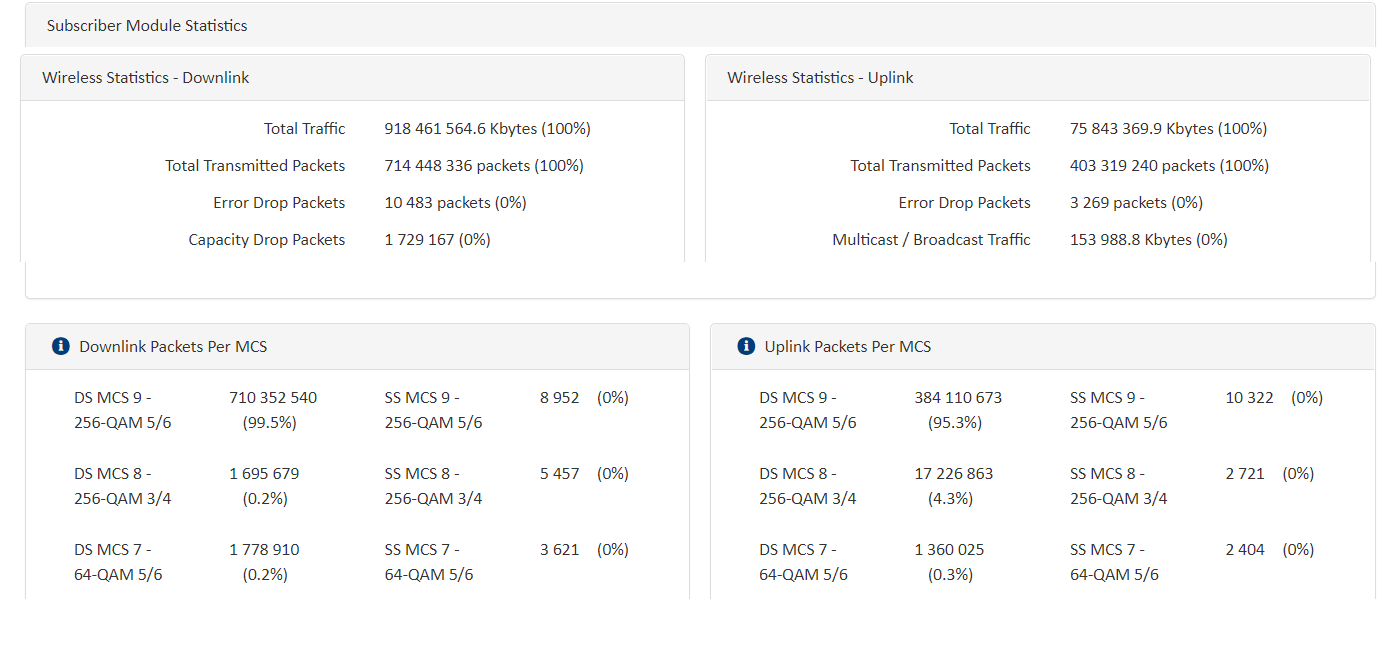The height and width of the screenshot is (652, 1381).
Task: Click the 403 319 240 packets value
Action: (1169, 166)
